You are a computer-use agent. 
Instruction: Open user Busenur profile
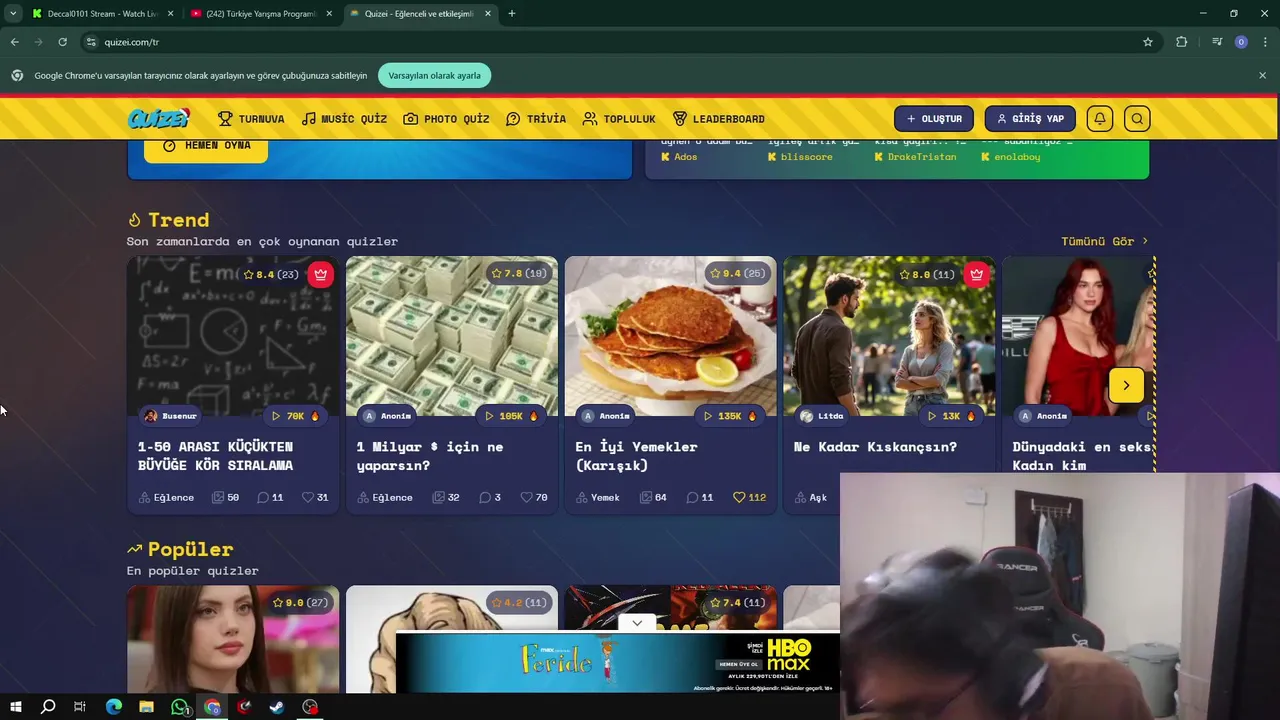[x=170, y=416]
